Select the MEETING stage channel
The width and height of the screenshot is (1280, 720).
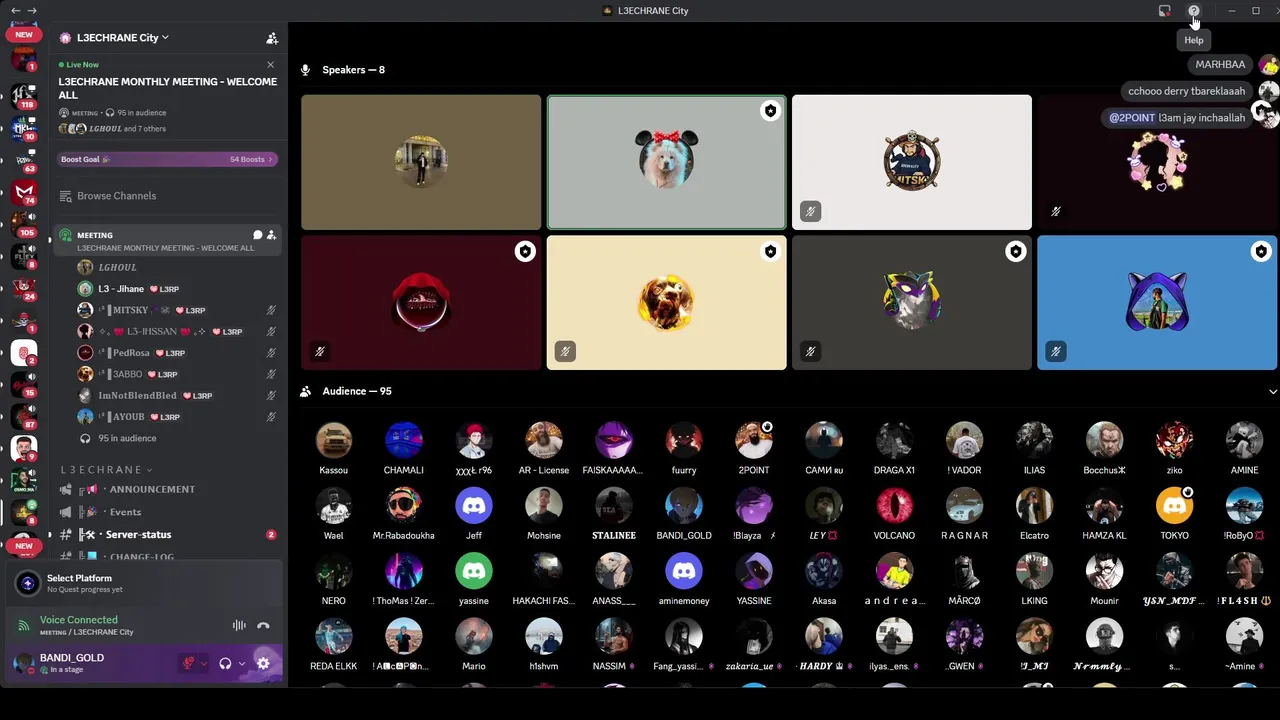166,240
